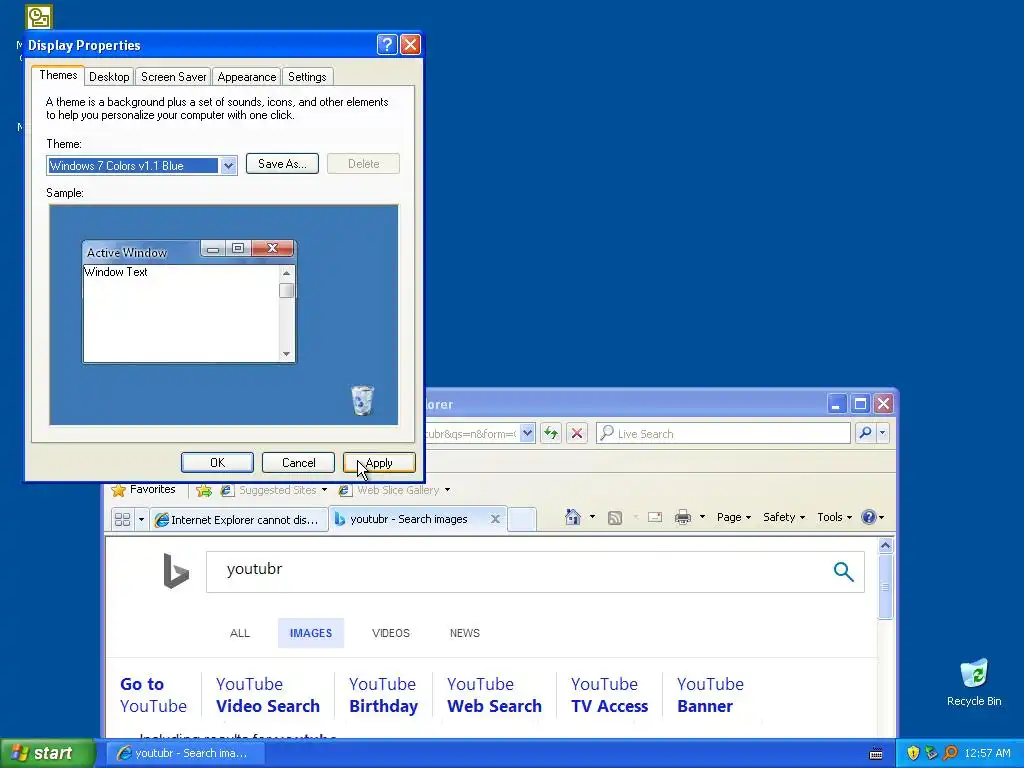Open the search provider dropdown arrow
Image resolution: width=1024 pixels, height=768 pixels.
pyautogui.click(x=882, y=432)
